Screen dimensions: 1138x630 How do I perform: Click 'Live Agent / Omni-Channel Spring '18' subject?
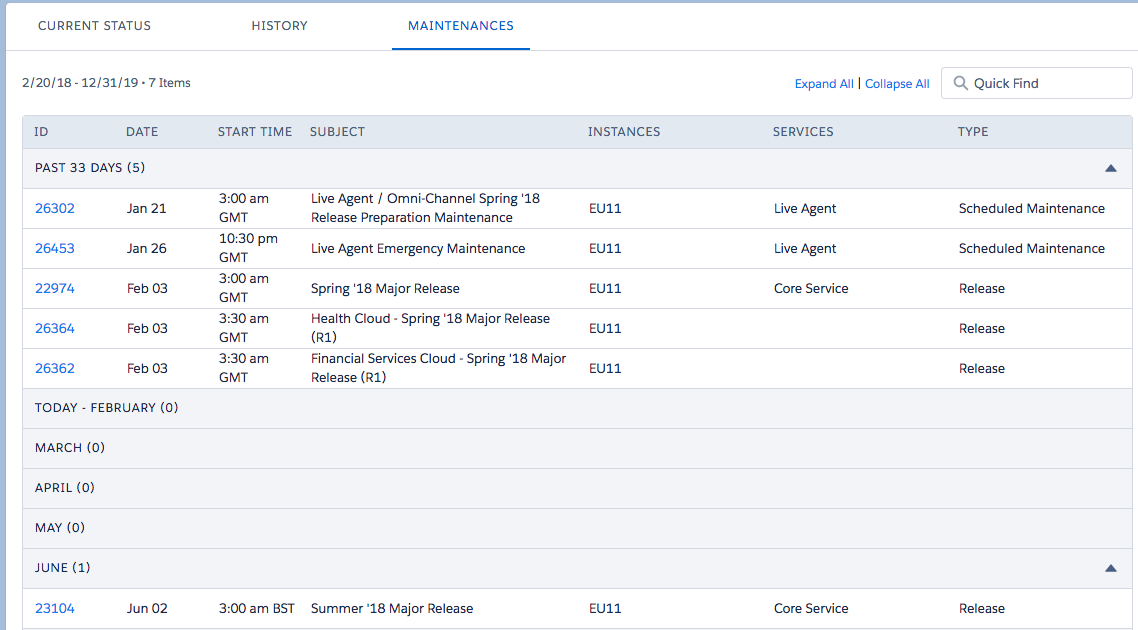(425, 208)
